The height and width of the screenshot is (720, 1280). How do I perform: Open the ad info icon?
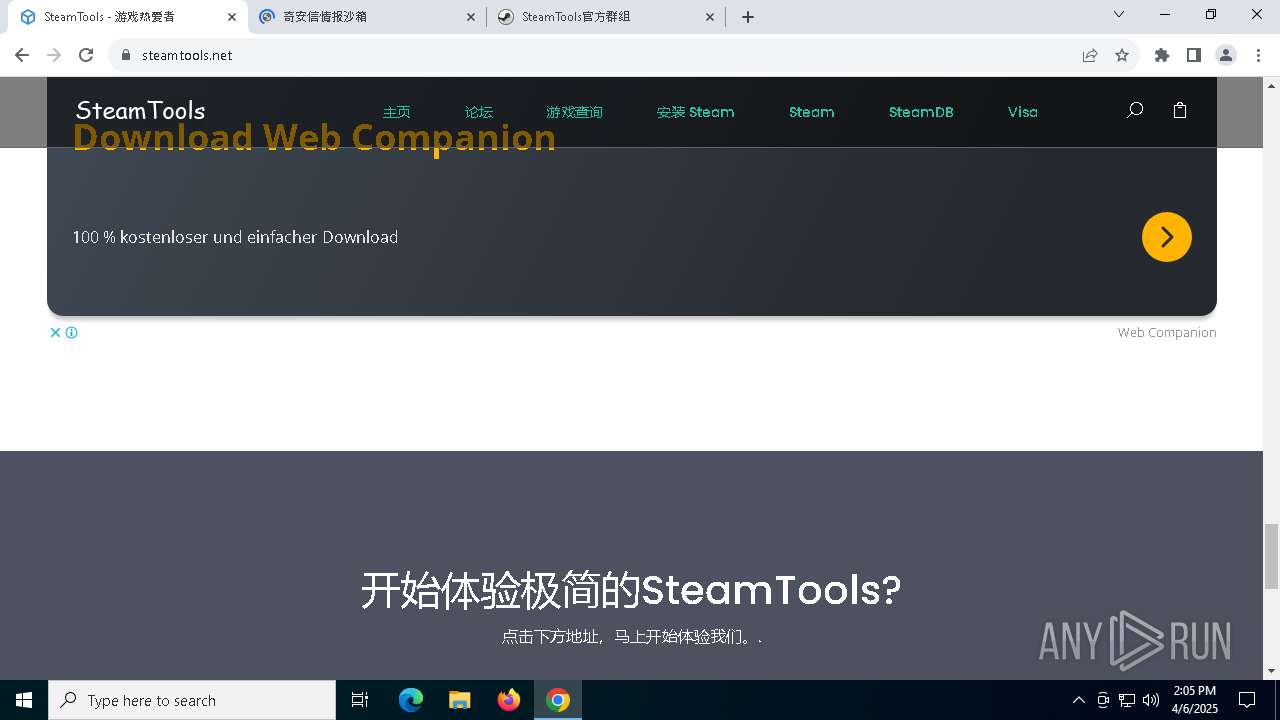pos(72,332)
